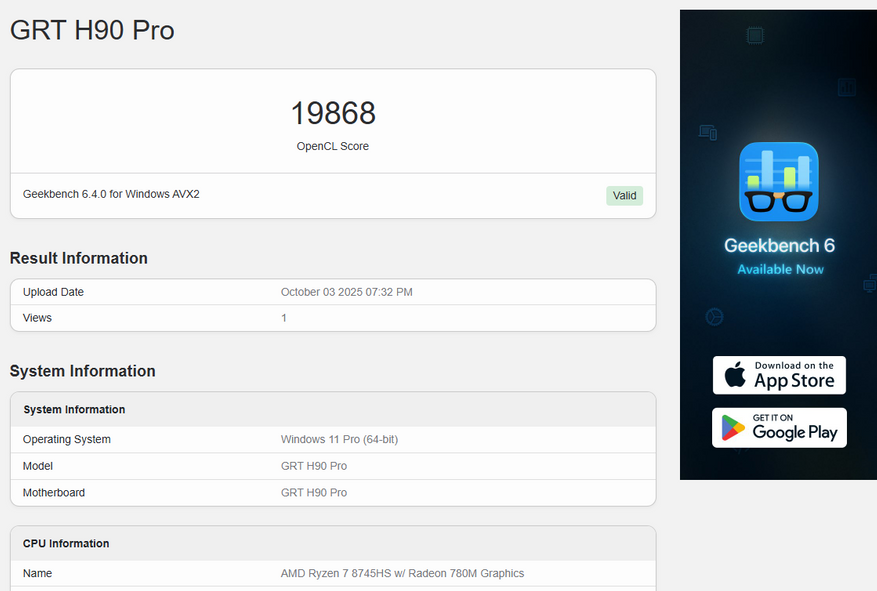
Task: Click Geekbench 6.4.0 for Windows AVX2 text
Action: tap(111, 194)
